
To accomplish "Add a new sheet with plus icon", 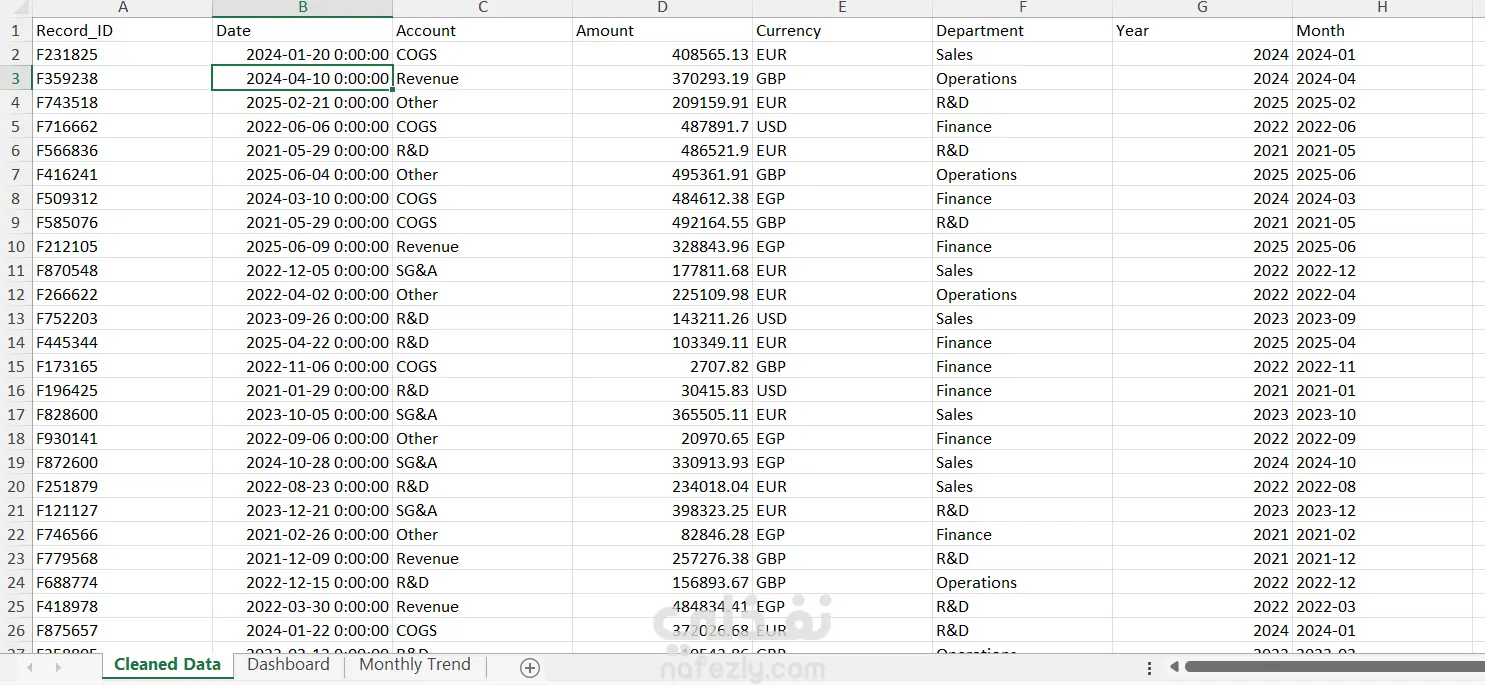I will [x=530, y=668].
